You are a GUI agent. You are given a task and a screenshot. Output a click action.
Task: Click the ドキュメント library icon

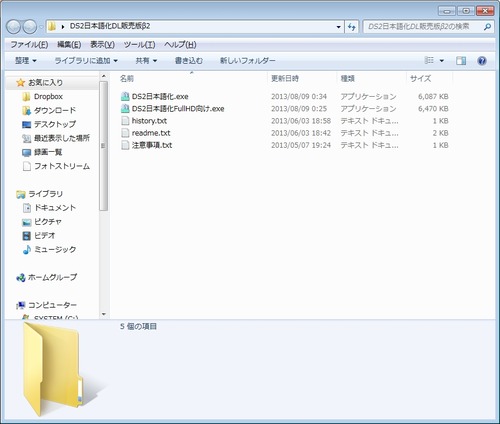(26, 208)
